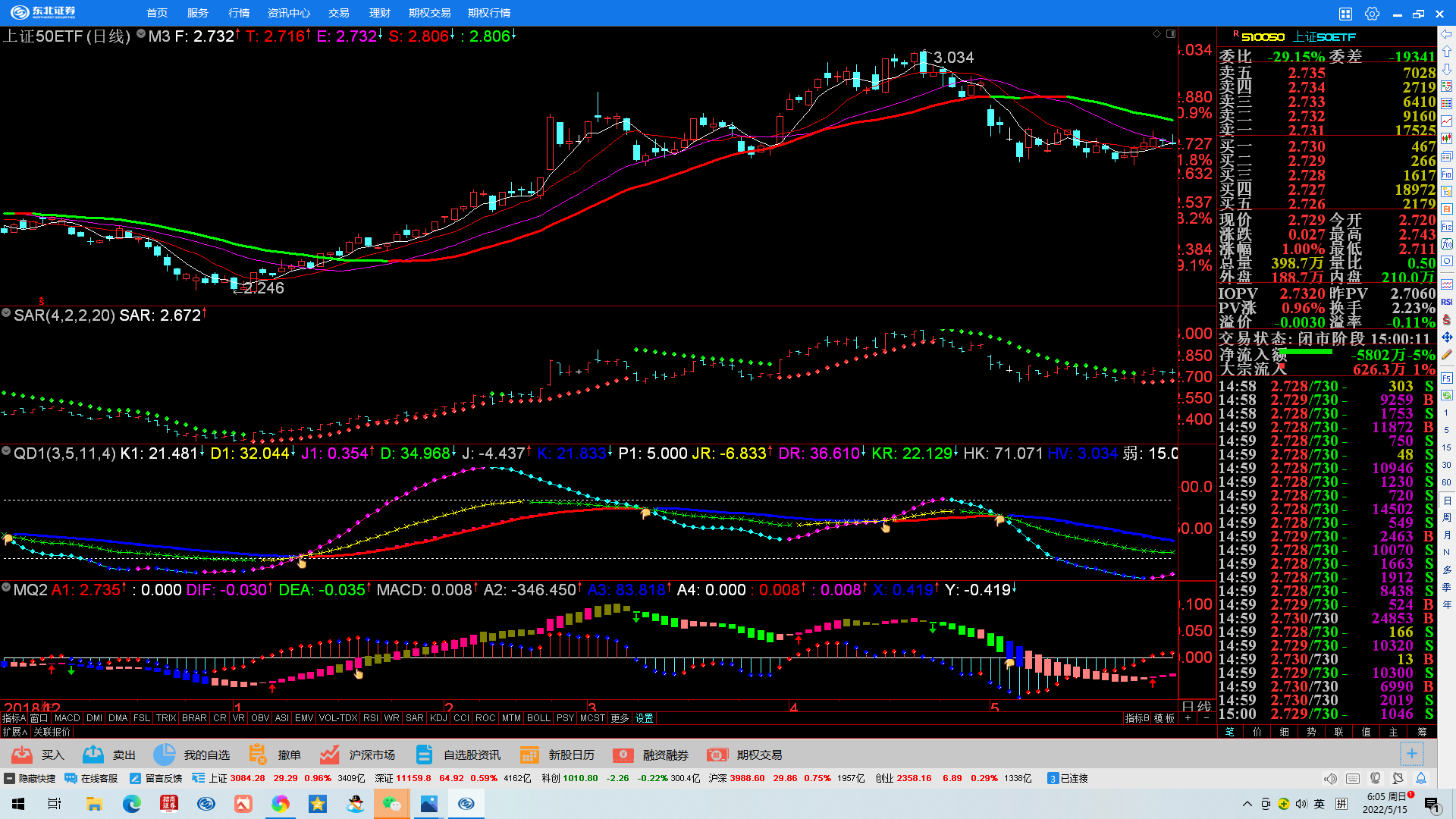
Task: Click the dotted plus add-shortcut box
Action: pyautogui.click(x=1411, y=754)
